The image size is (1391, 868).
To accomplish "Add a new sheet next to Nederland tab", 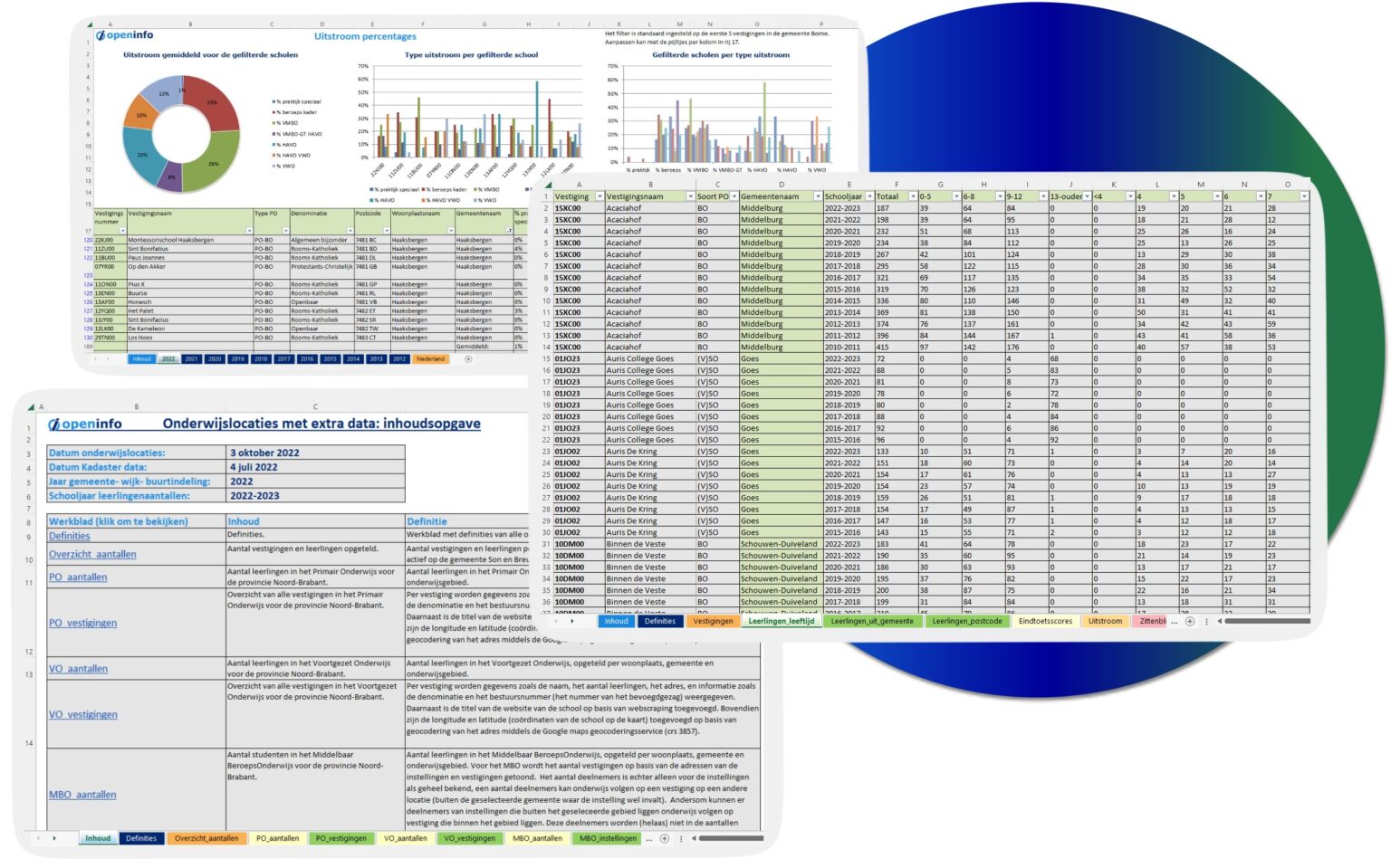I will pyautogui.click(x=468, y=359).
